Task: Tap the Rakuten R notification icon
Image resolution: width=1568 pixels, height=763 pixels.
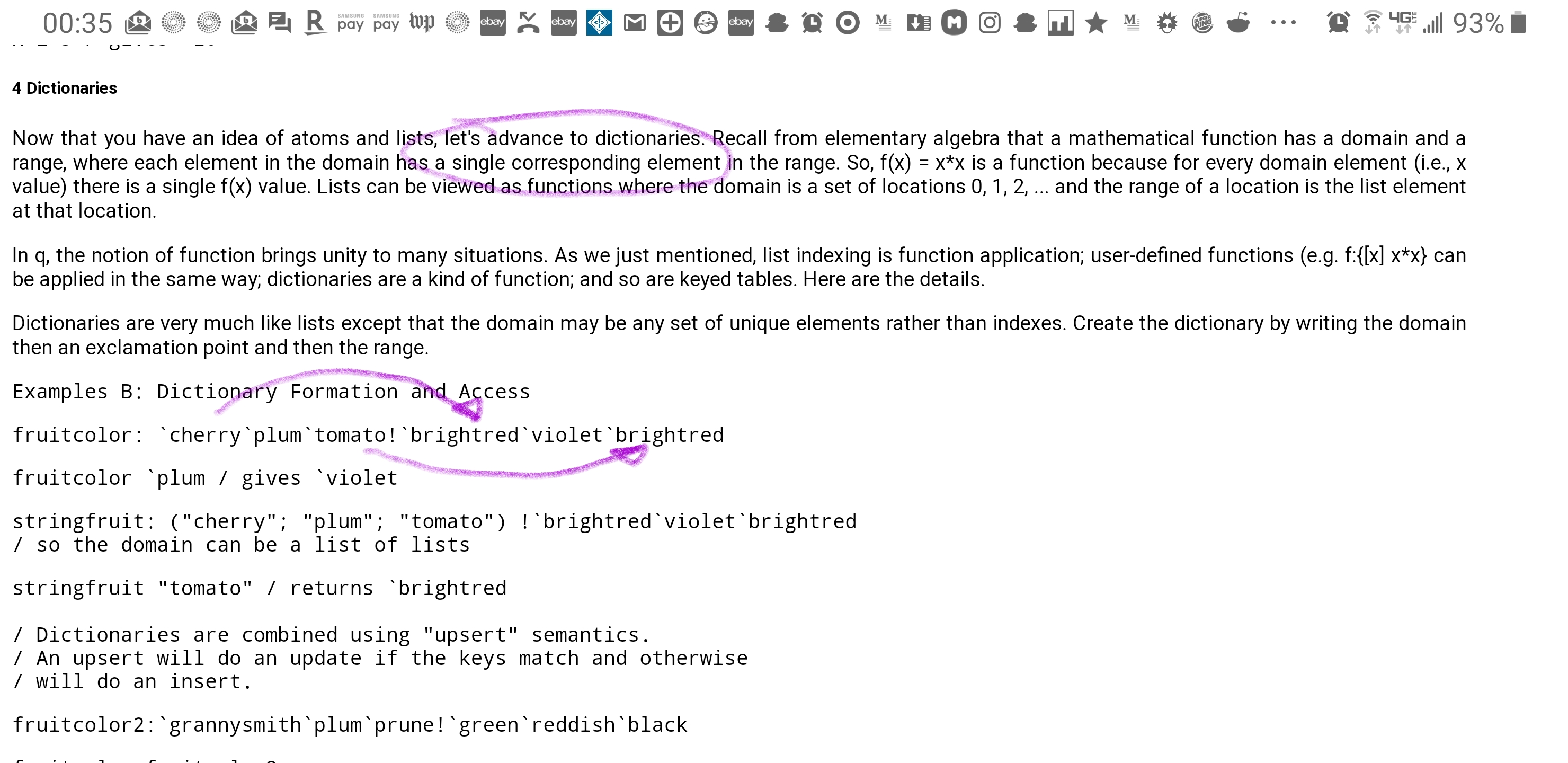Action: tap(315, 23)
